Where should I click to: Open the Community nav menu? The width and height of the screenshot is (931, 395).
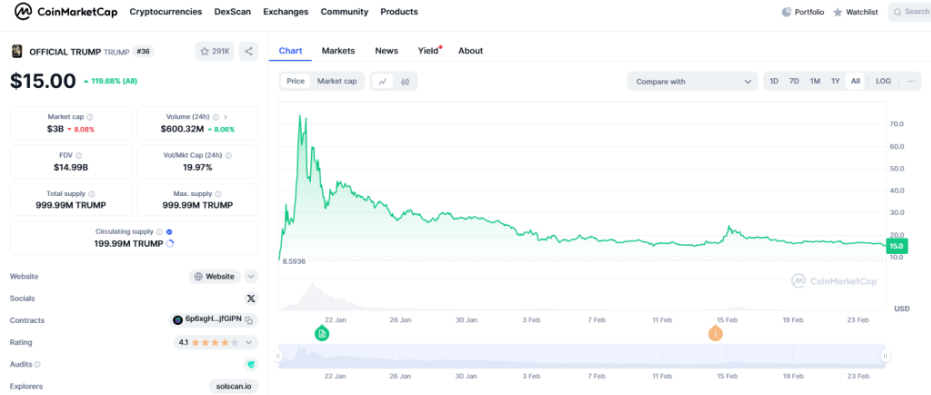coord(344,12)
